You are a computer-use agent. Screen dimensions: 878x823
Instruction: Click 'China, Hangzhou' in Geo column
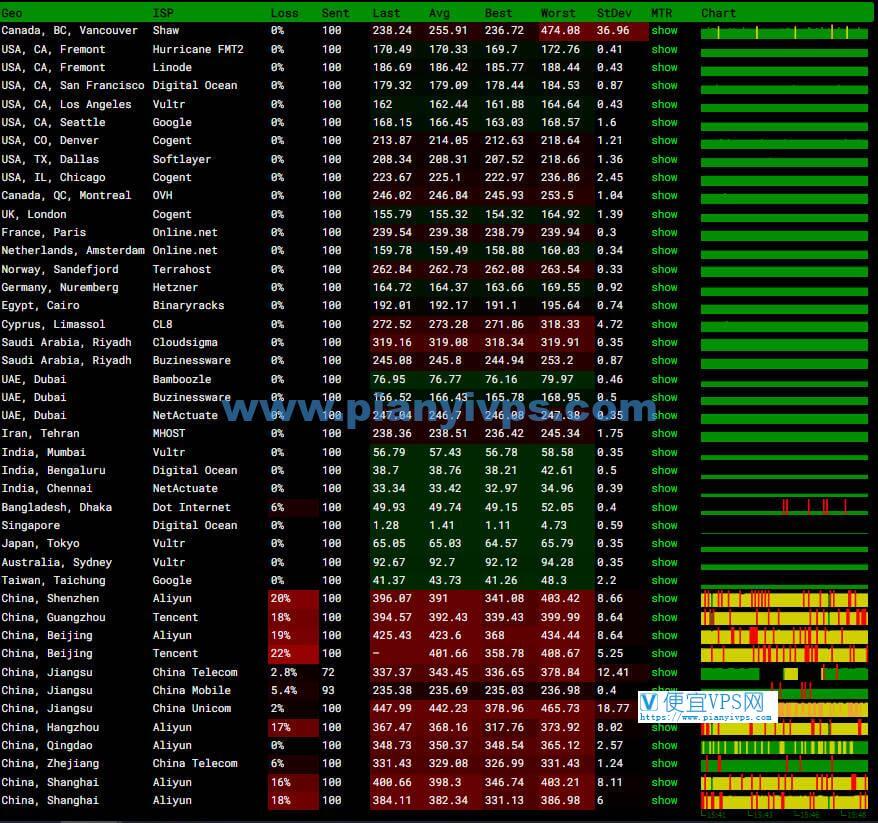(x=50, y=727)
